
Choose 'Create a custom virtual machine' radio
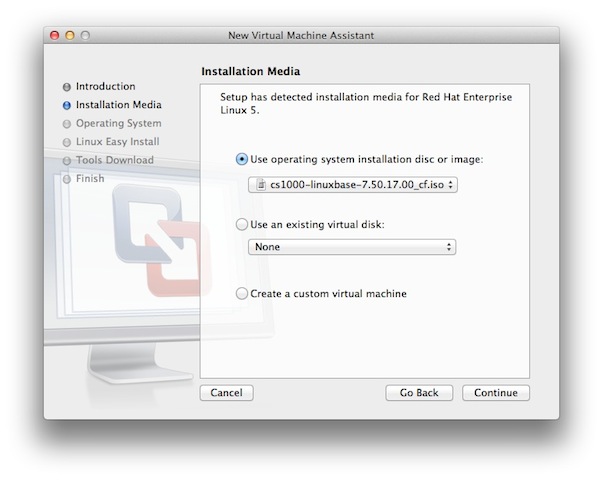pyautogui.click(x=242, y=293)
